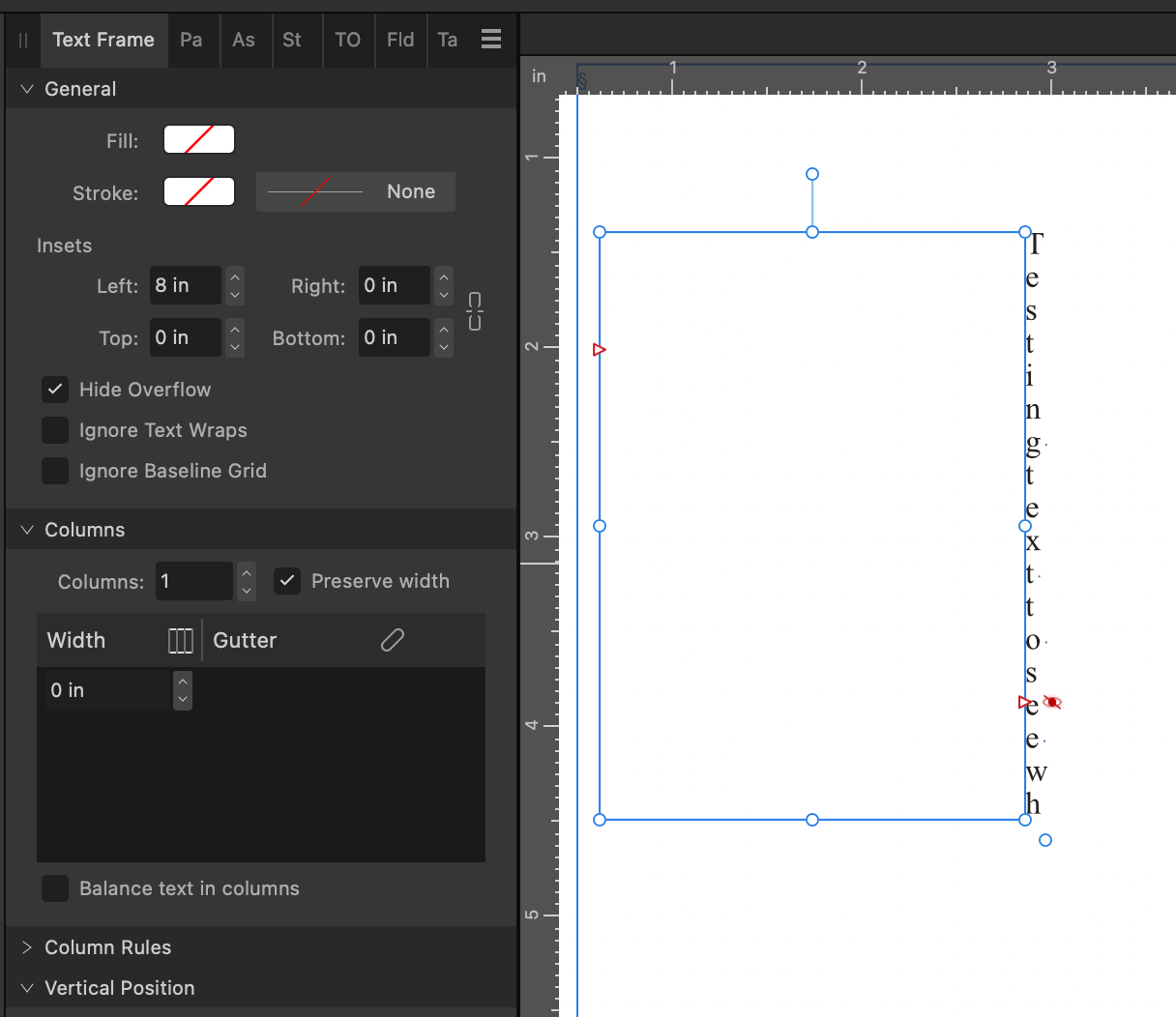Open the Text Frame panel menu
The image size is (1176, 1017).
point(491,40)
